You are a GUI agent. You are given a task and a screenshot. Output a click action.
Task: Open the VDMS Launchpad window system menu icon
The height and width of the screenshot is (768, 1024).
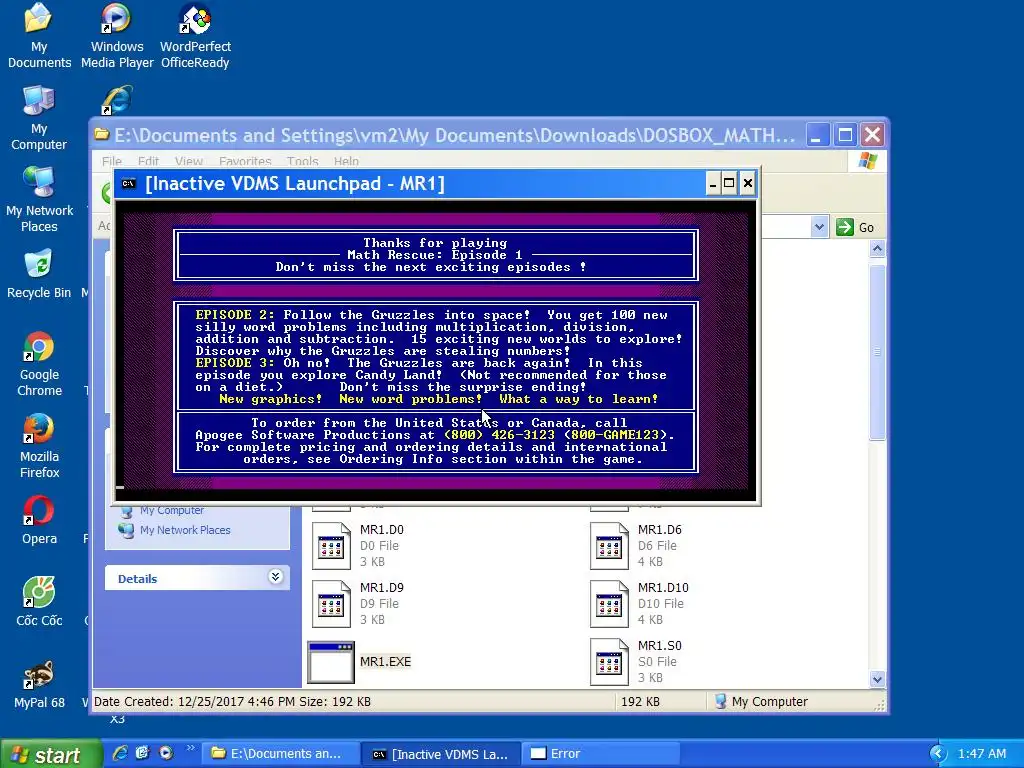coord(129,184)
